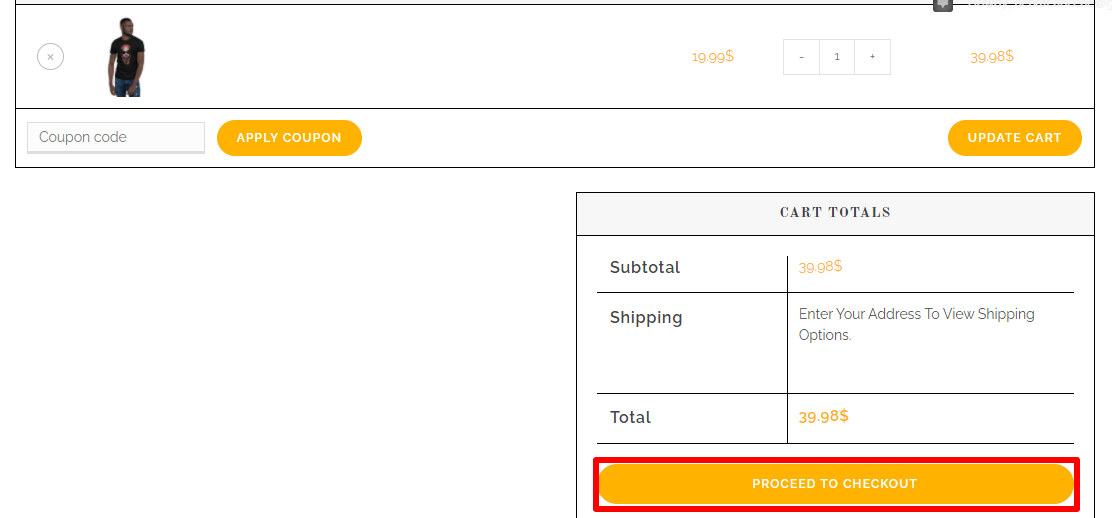
Task: Click the bold 39.98$ Total amount
Action: 823,416
